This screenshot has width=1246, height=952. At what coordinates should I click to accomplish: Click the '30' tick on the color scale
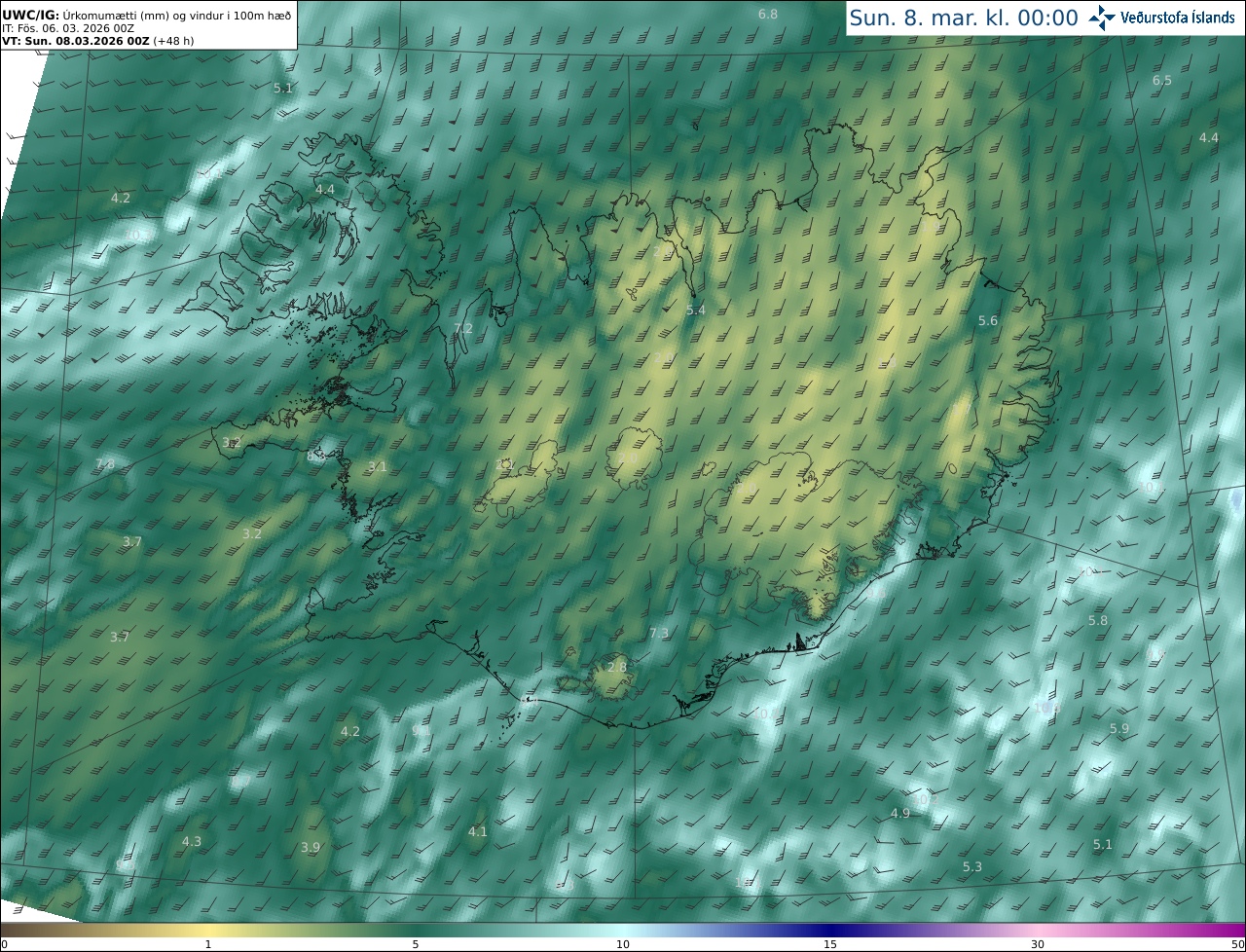click(x=1038, y=944)
